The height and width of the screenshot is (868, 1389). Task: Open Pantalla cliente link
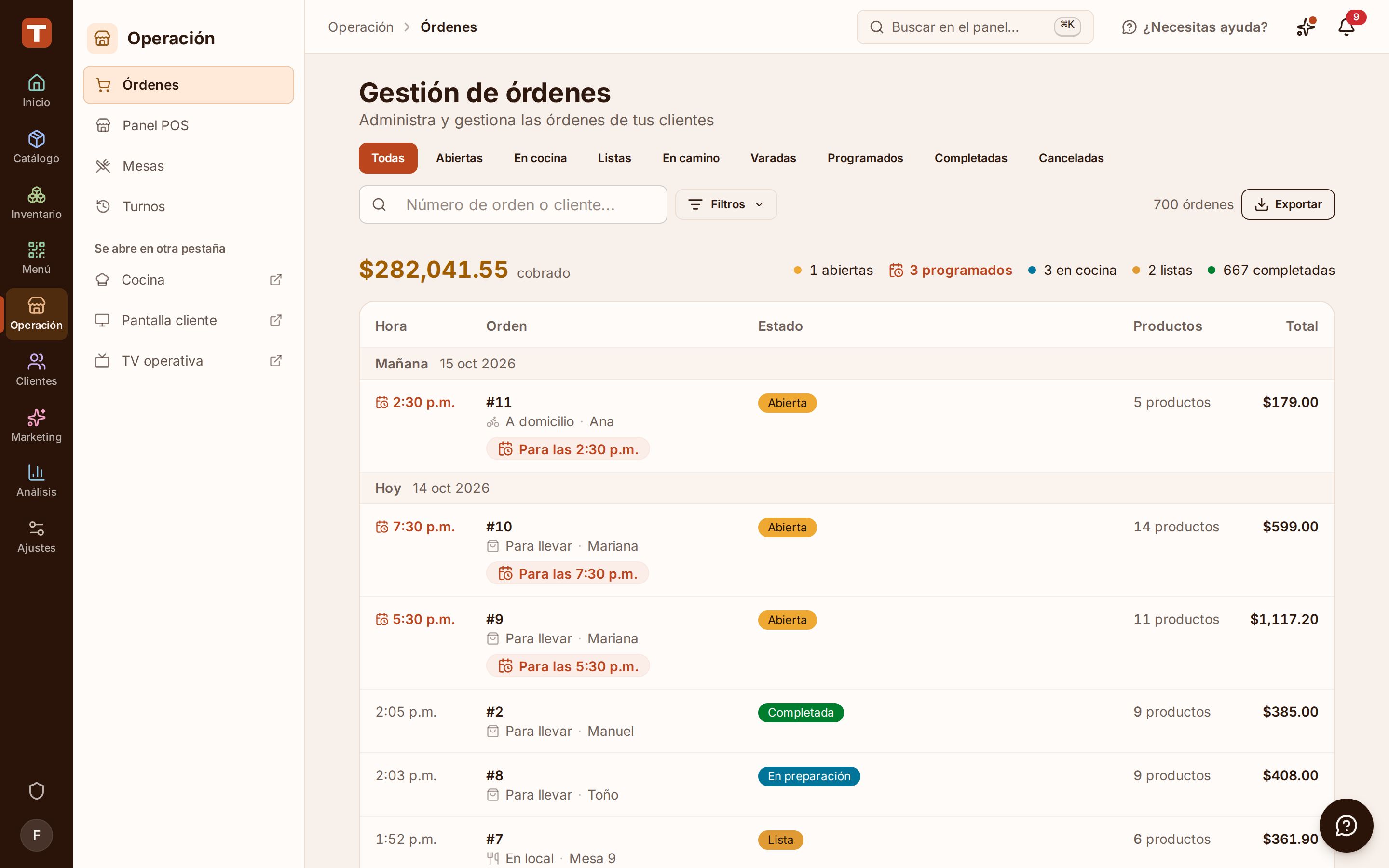188,320
